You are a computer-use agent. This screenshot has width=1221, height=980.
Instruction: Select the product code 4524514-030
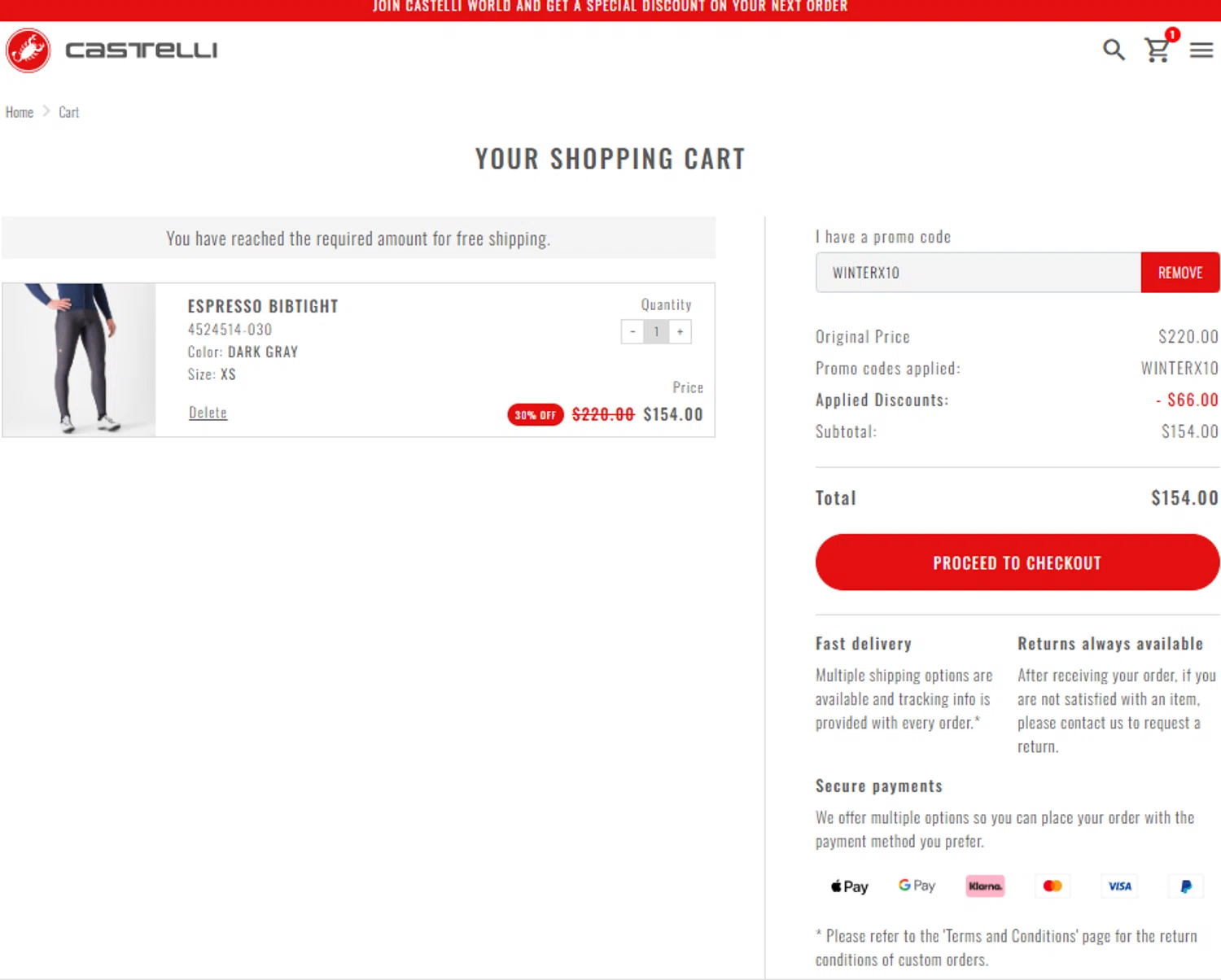(230, 330)
